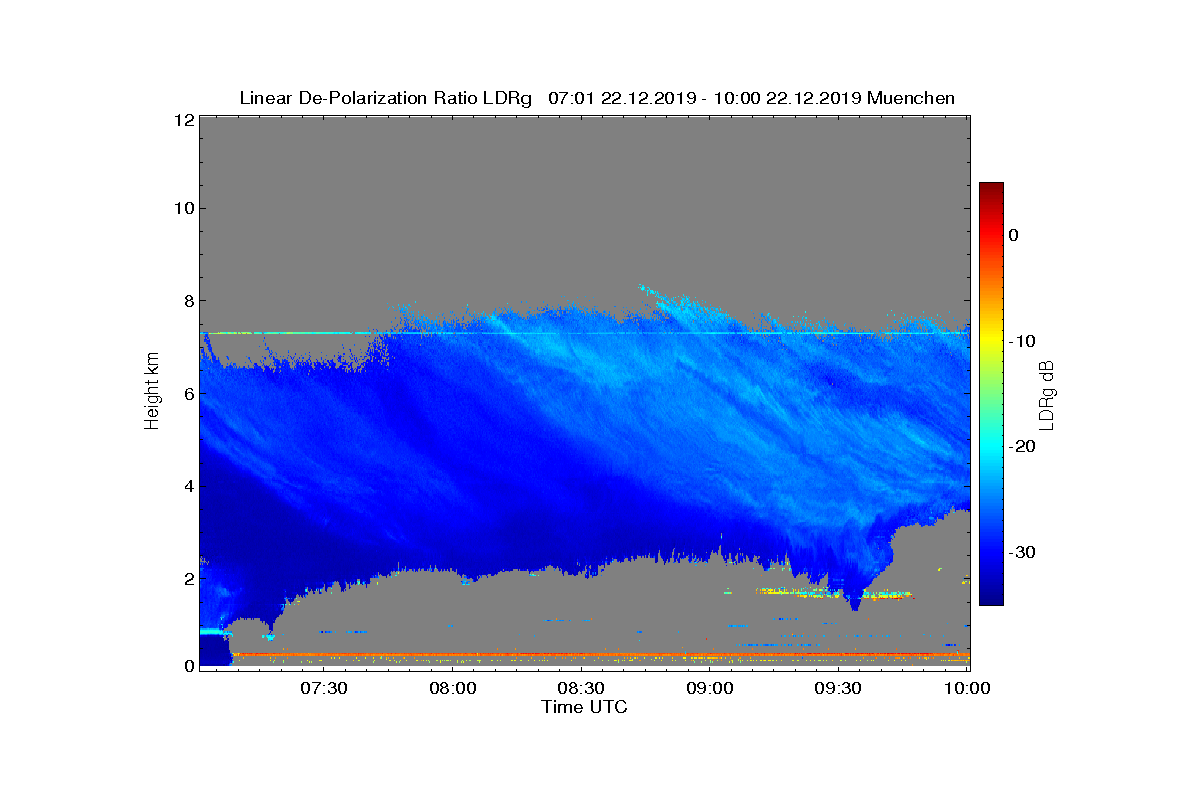This screenshot has height=800, width=1200.
Task: Click the 07:30 time tick label
Action: [324, 688]
